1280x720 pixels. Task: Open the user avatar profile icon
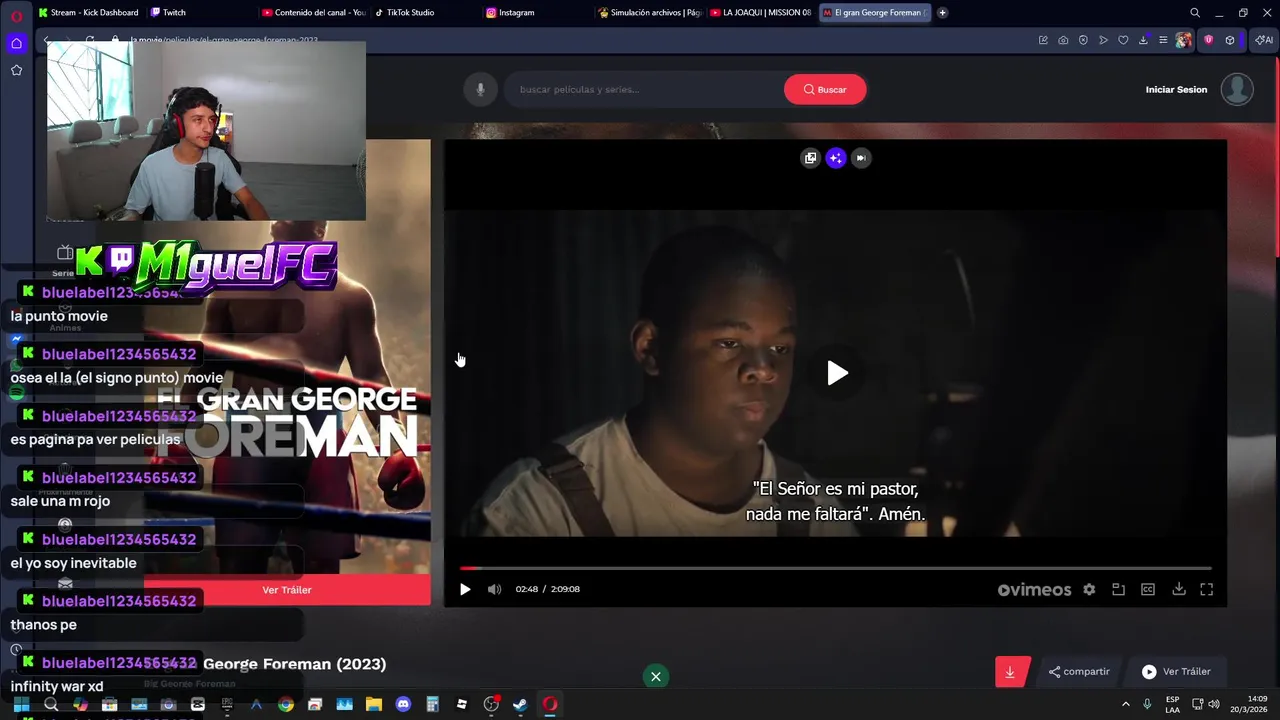coord(1237,89)
